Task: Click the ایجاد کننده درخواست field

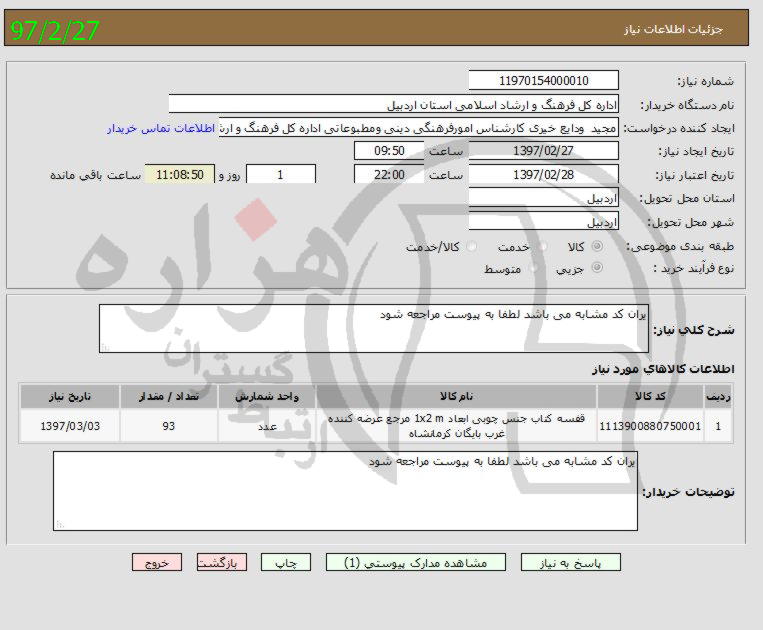Action: tap(418, 128)
